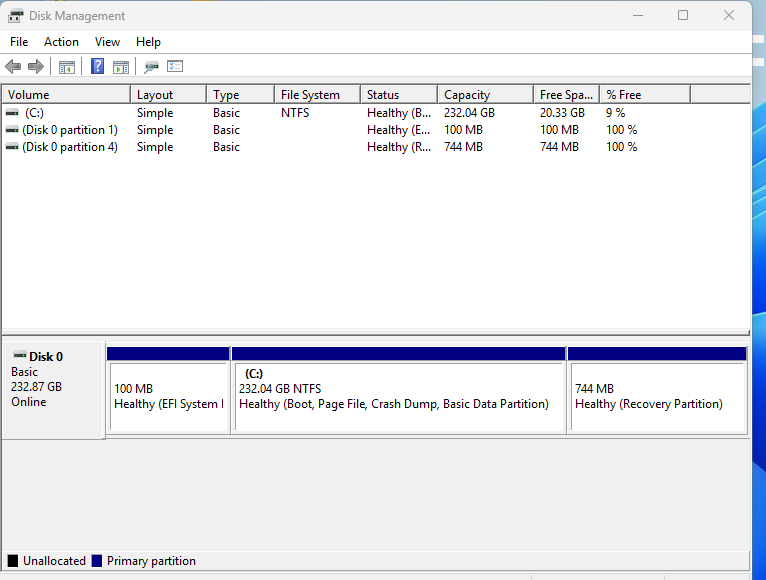Click the black Unallocated legend swatch
The height and width of the screenshot is (580, 766).
tap(13, 561)
